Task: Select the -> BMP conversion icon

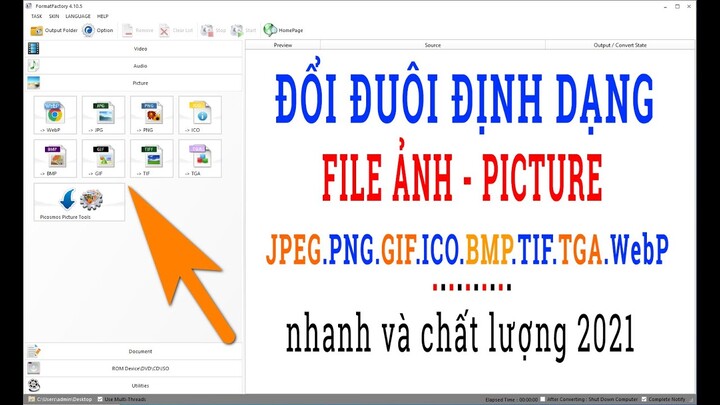Action: click(x=55, y=158)
